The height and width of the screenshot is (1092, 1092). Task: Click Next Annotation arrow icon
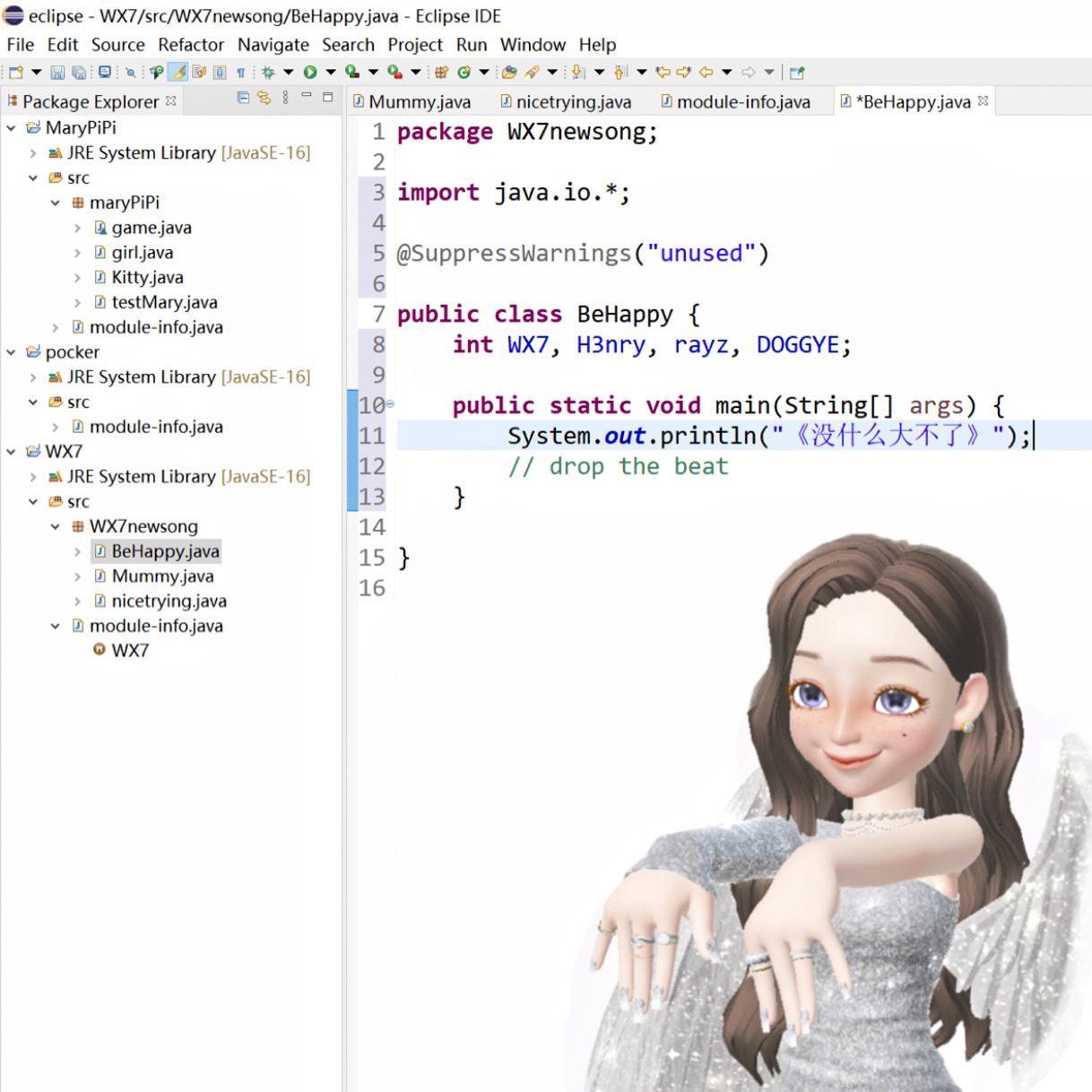tap(577, 73)
